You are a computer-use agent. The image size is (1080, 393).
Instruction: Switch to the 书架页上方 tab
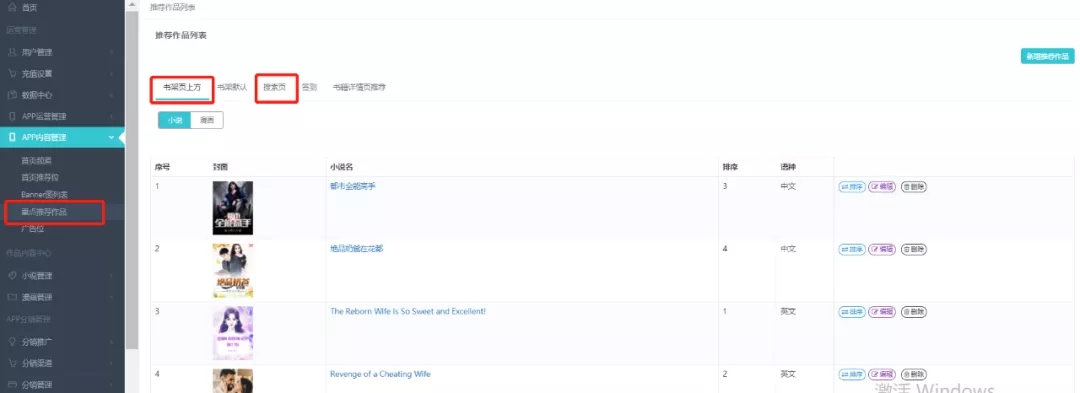tap(183, 88)
